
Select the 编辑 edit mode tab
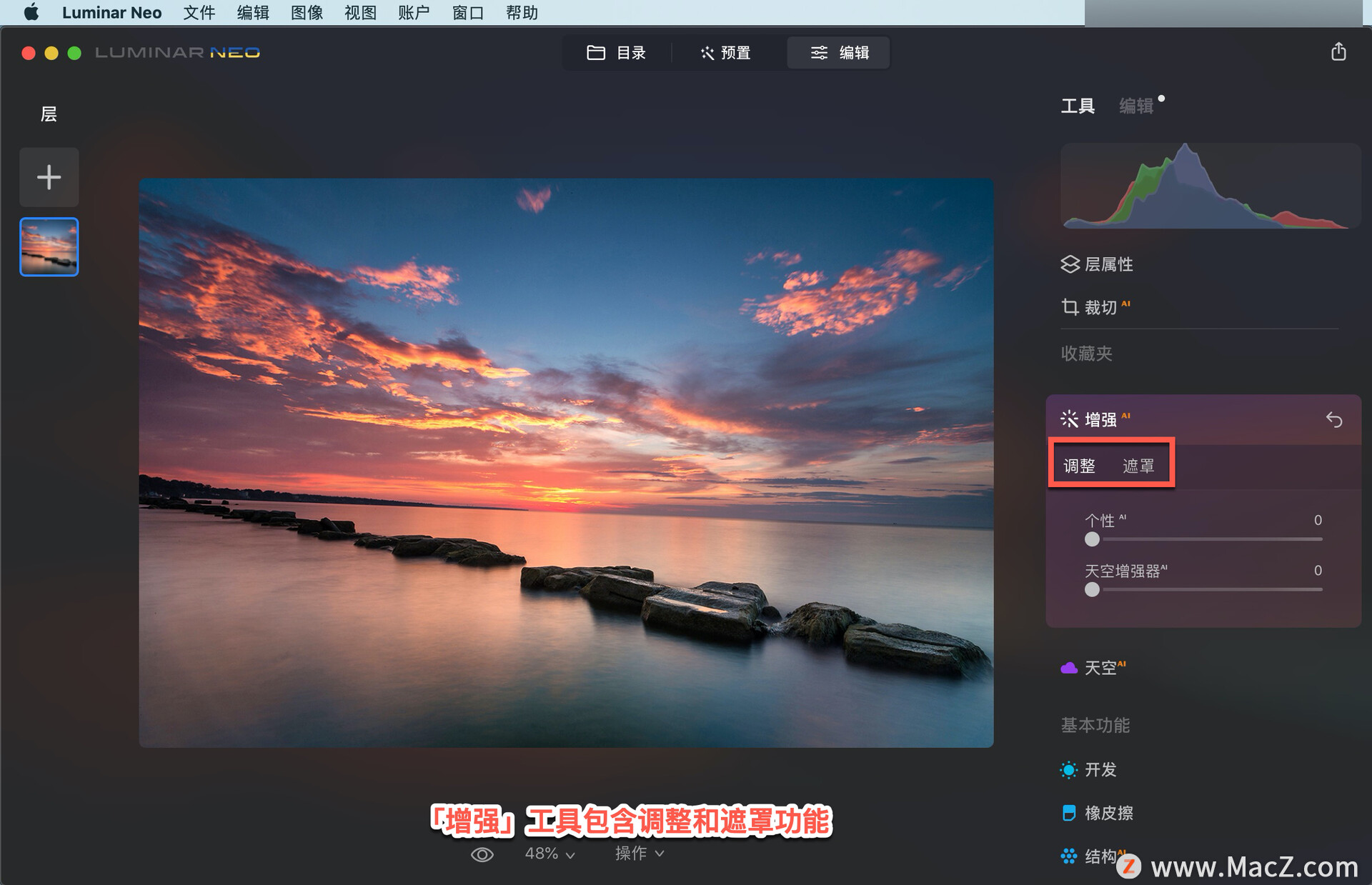click(839, 53)
